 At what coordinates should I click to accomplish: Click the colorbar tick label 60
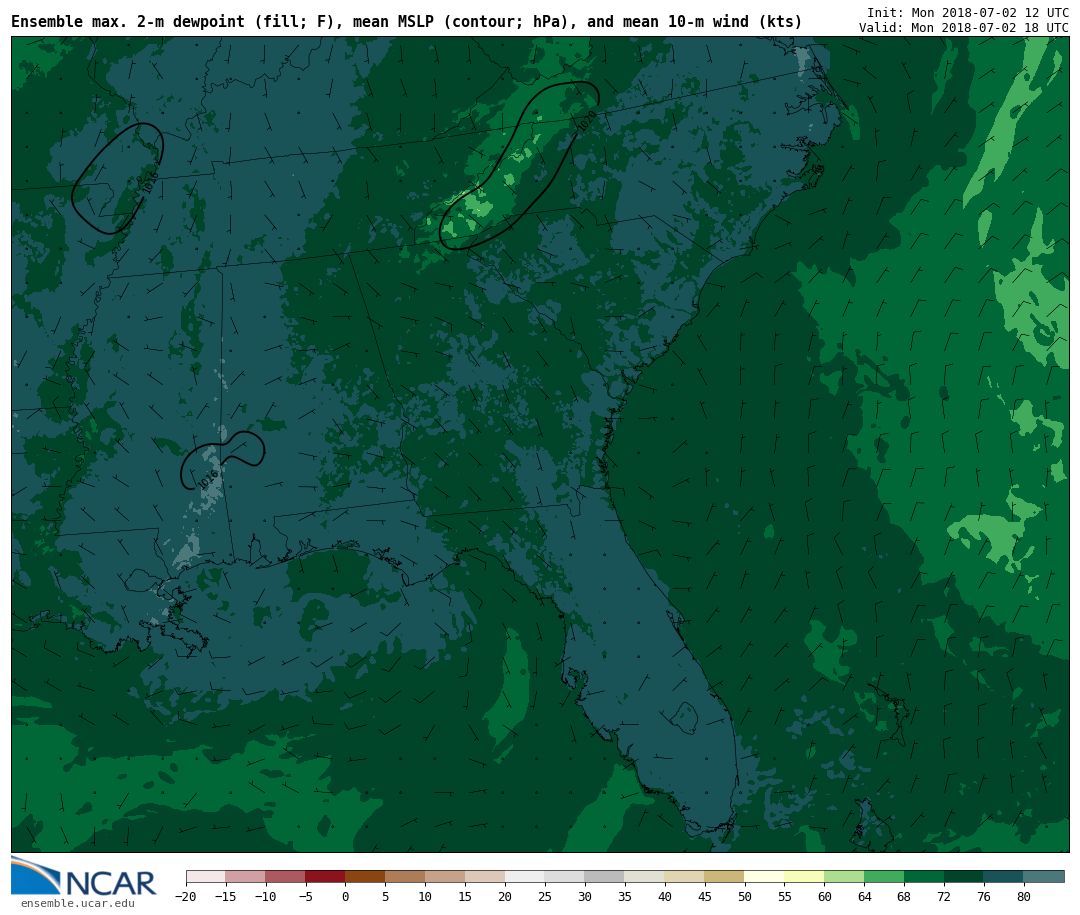824,896
